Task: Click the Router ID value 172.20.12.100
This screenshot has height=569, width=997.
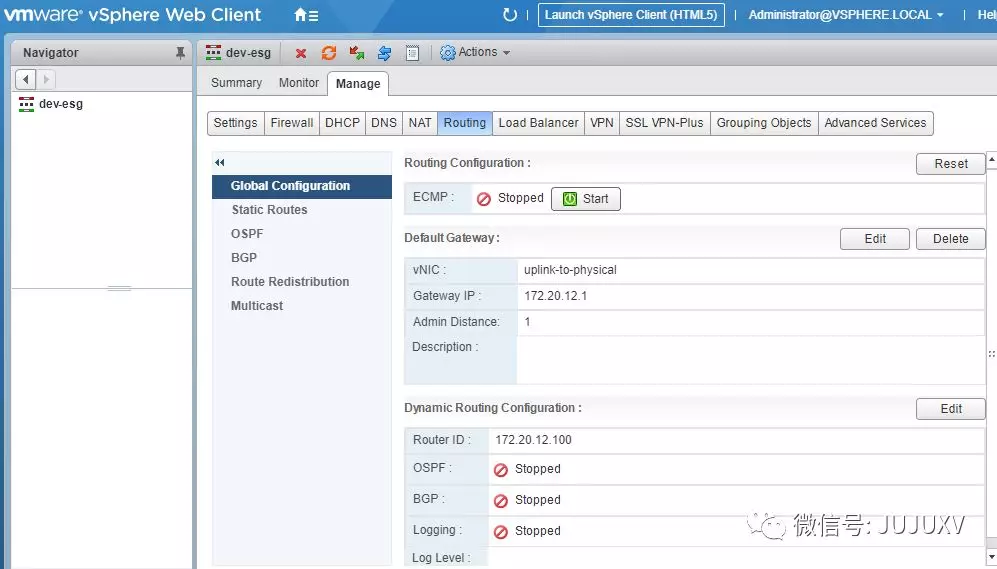Action: point(533,440)
